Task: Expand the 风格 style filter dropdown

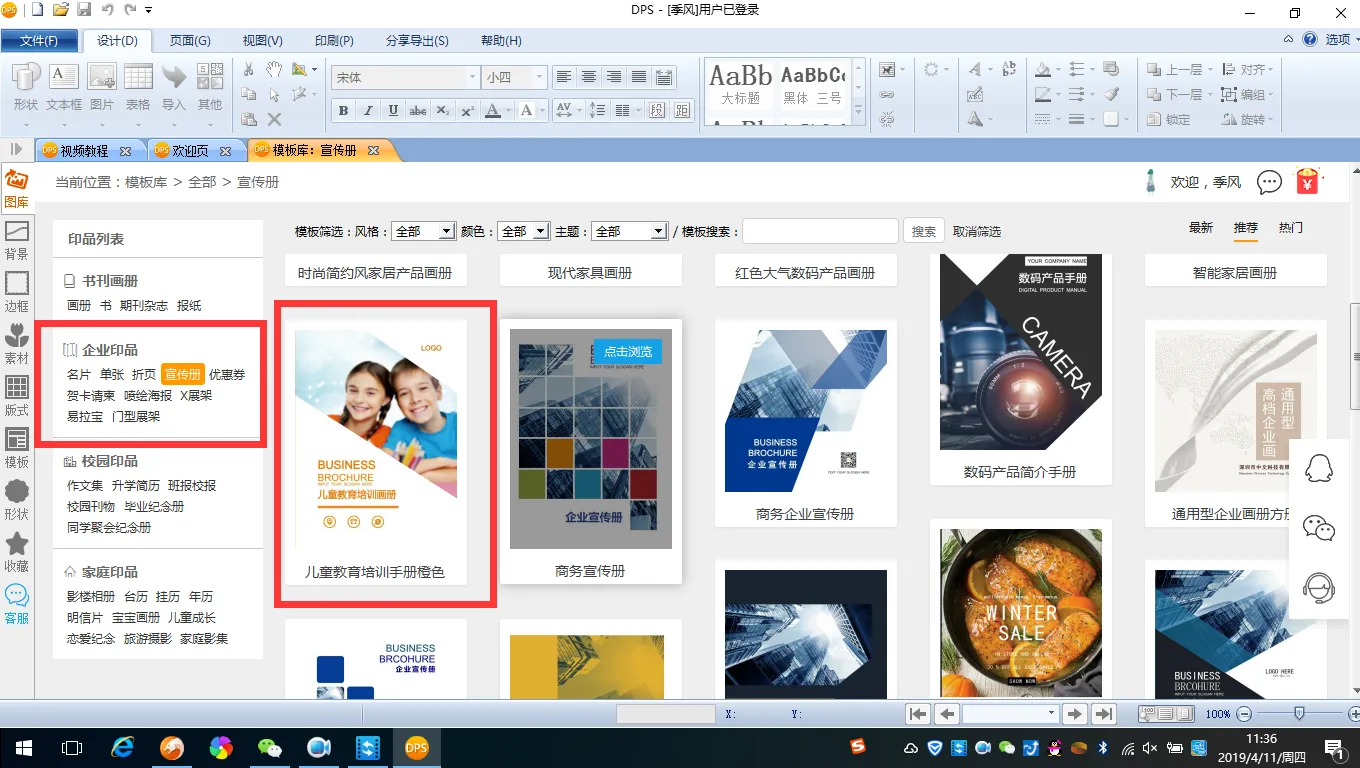Action: [x=423, y=231]
